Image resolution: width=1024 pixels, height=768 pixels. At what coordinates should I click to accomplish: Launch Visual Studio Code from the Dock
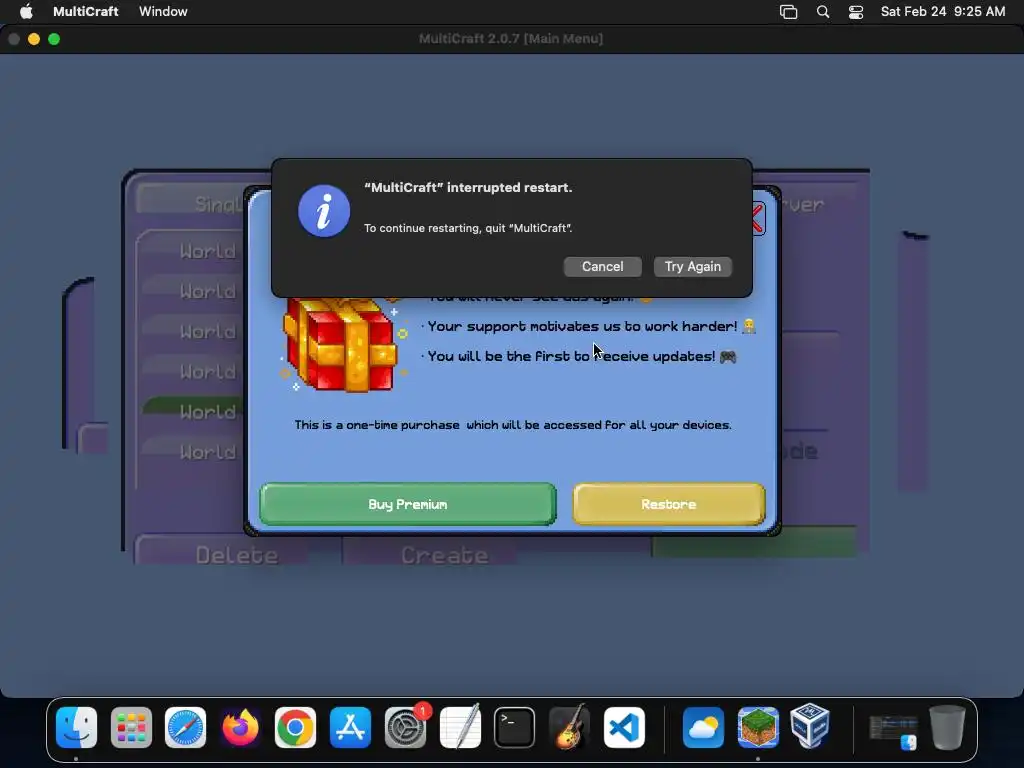pos(624,728)
